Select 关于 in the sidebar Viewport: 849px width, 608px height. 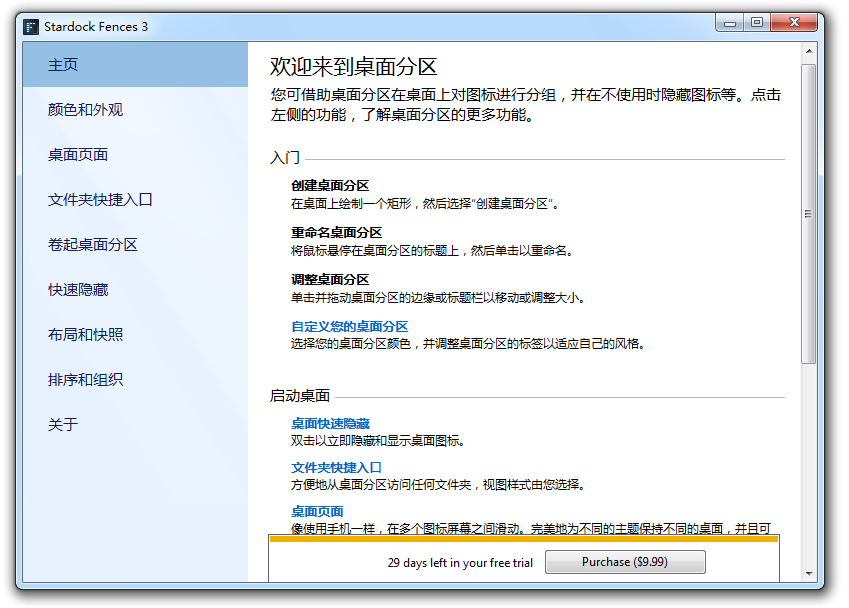[x=63, y=425]
